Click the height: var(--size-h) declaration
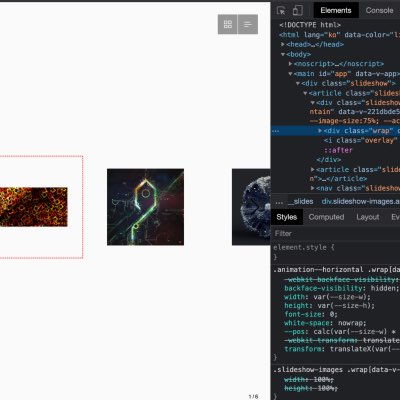The height and width of the screenshot is (400, 400). pos(329,306)
